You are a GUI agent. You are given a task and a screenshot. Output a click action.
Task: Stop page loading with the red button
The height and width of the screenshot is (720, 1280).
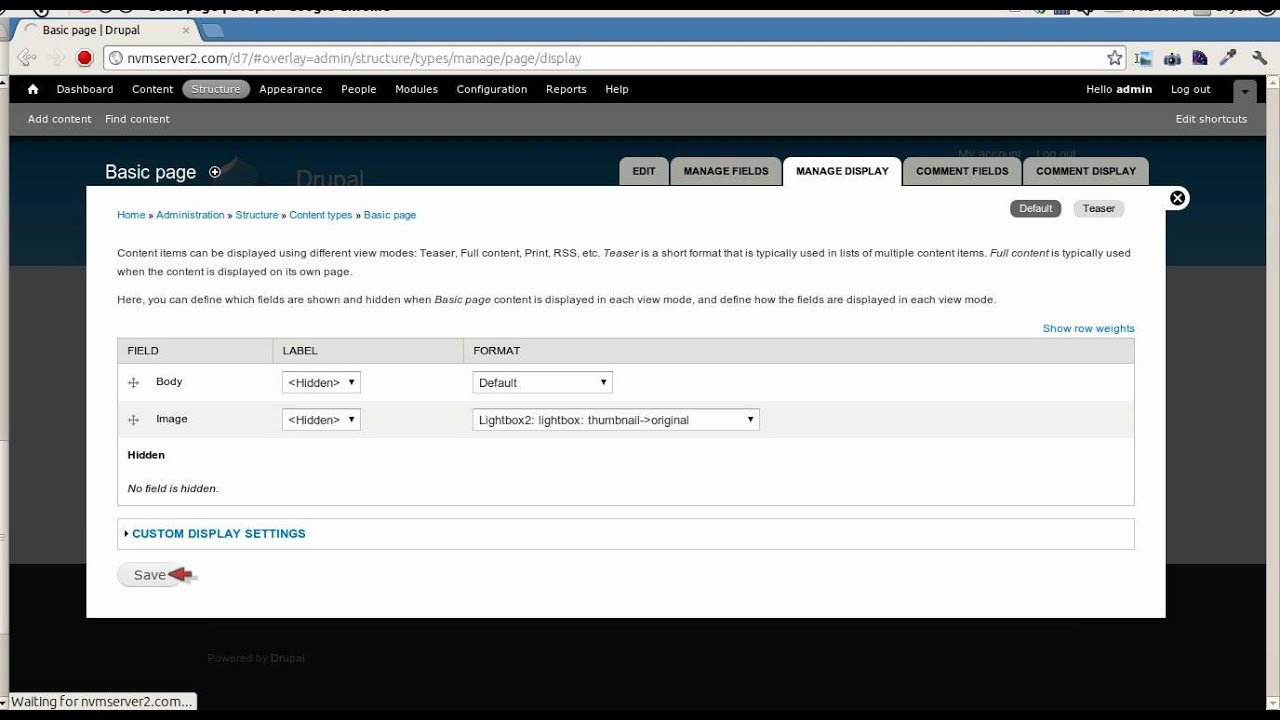[85, 58]
